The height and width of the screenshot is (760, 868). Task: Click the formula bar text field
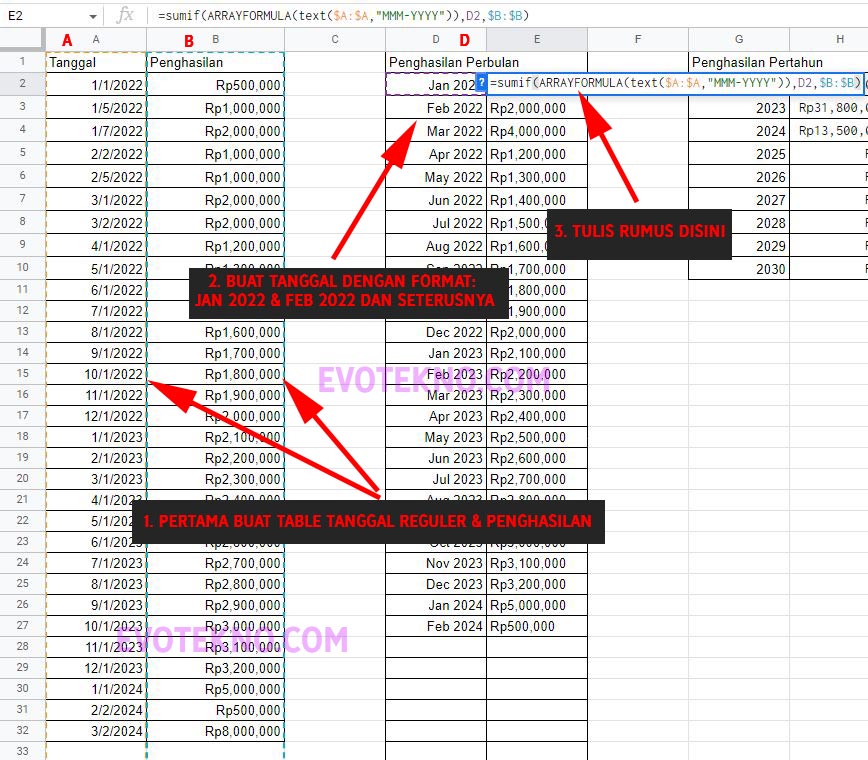click(x=509, y=15)
